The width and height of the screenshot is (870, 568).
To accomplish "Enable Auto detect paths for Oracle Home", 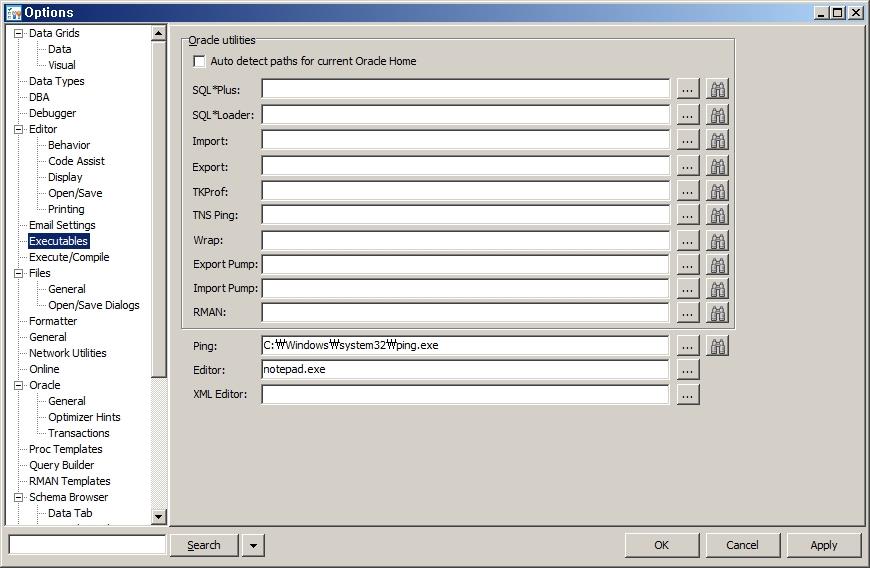I will click(199, 61).
